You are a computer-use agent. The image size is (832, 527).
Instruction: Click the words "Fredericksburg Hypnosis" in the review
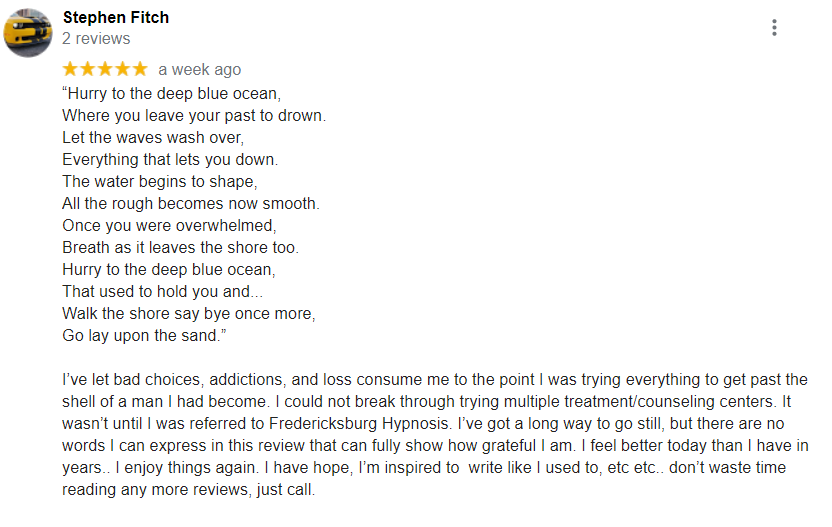coord(360,424)
